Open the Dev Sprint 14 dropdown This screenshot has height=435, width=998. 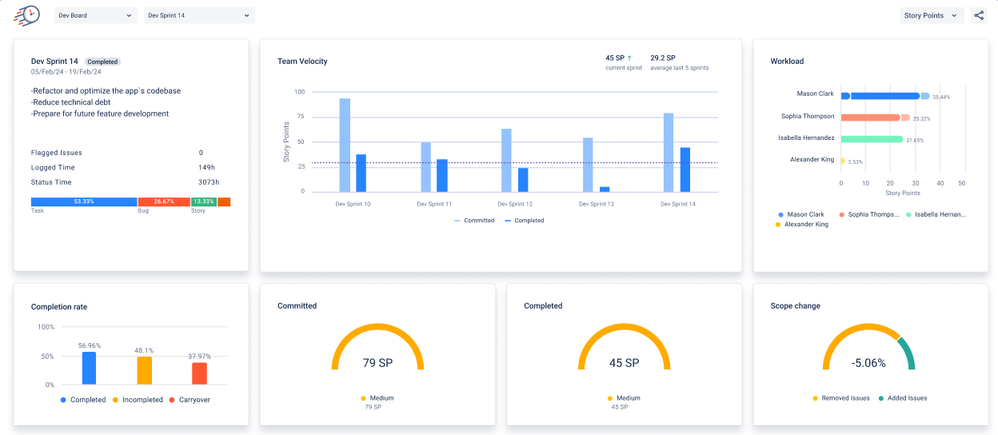[x=198, y=16]
